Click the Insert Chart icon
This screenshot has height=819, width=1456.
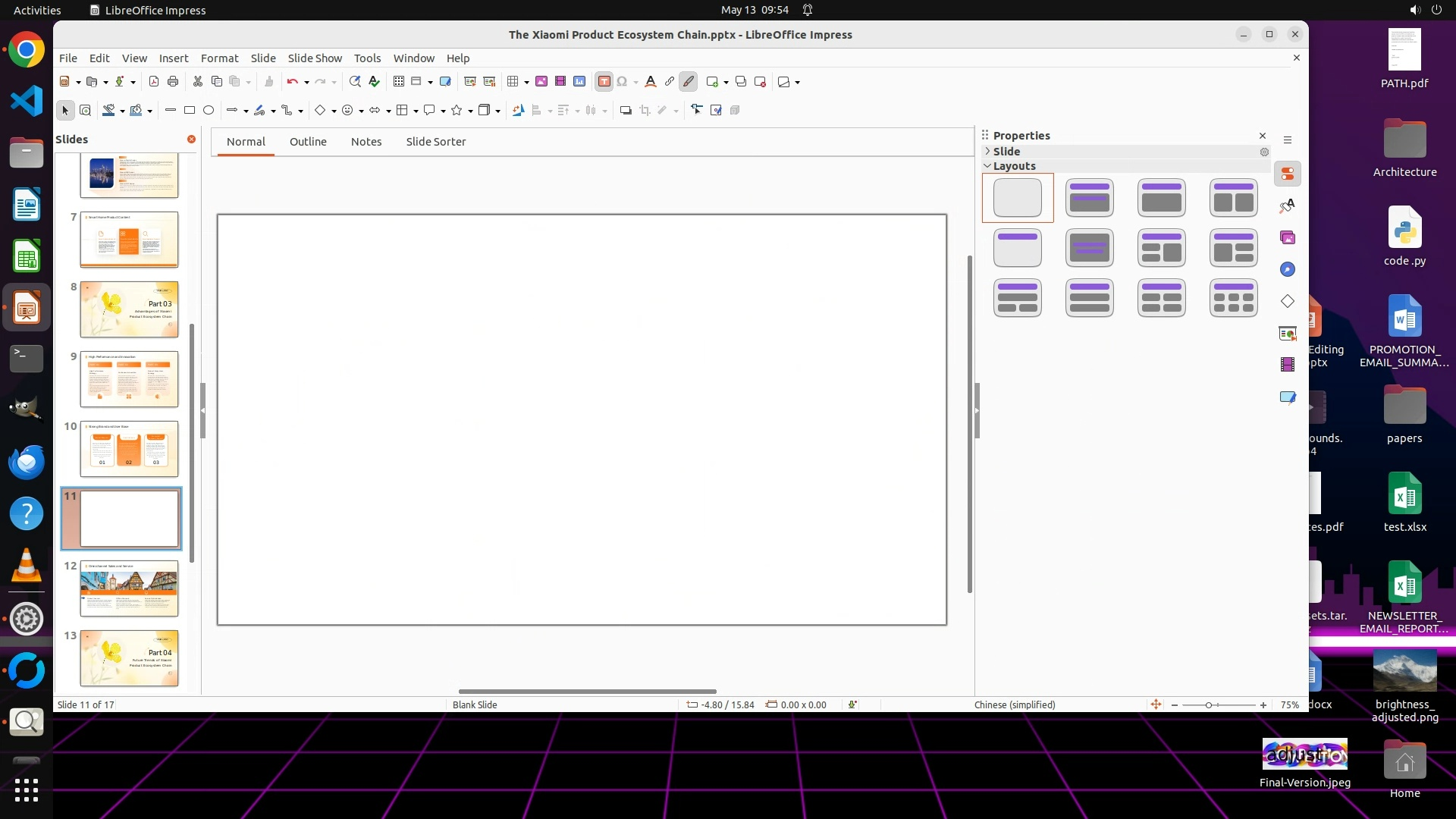pyautogui.click(x=579, y=82)
